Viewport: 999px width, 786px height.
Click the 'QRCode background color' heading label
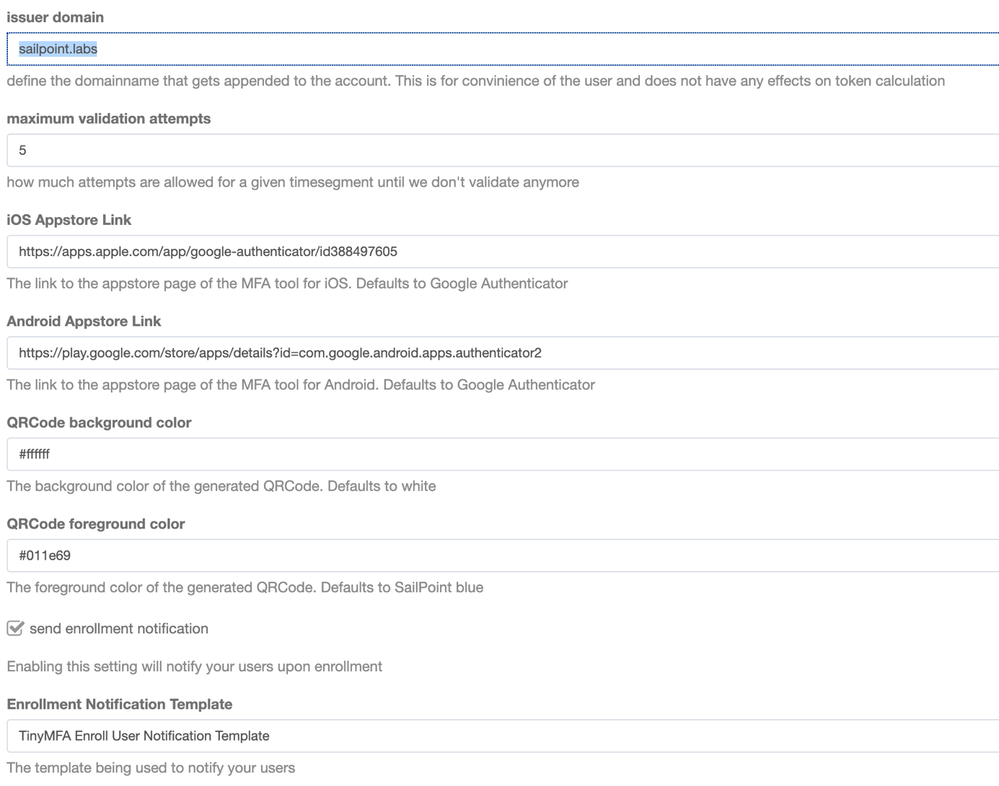pyautogui.click(x=99, y=422)
